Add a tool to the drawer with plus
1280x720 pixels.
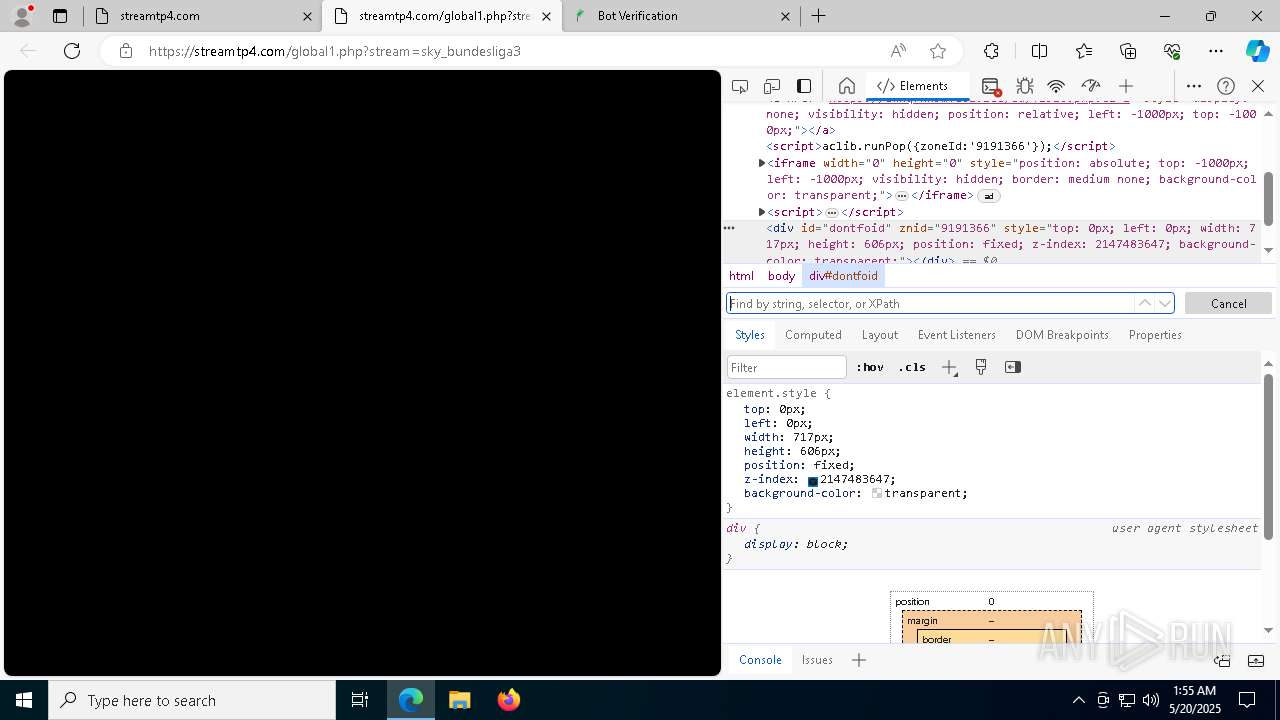(859, 660)
